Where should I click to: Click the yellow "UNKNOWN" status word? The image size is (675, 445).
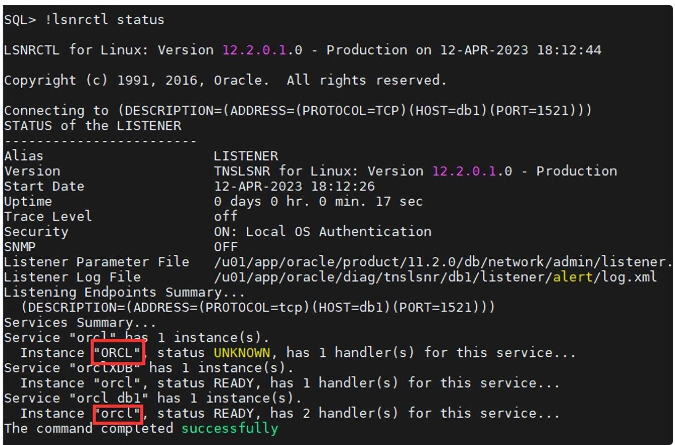pyautogui.click(x=242, y=353)
